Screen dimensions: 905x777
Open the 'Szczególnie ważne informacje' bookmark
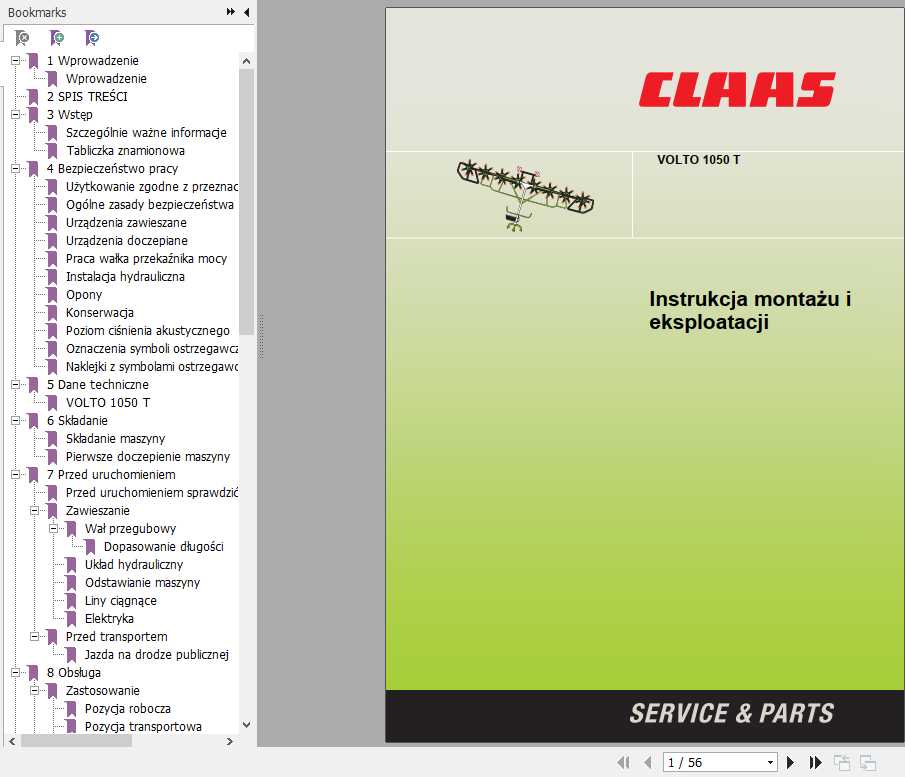[x=146, y=132]
